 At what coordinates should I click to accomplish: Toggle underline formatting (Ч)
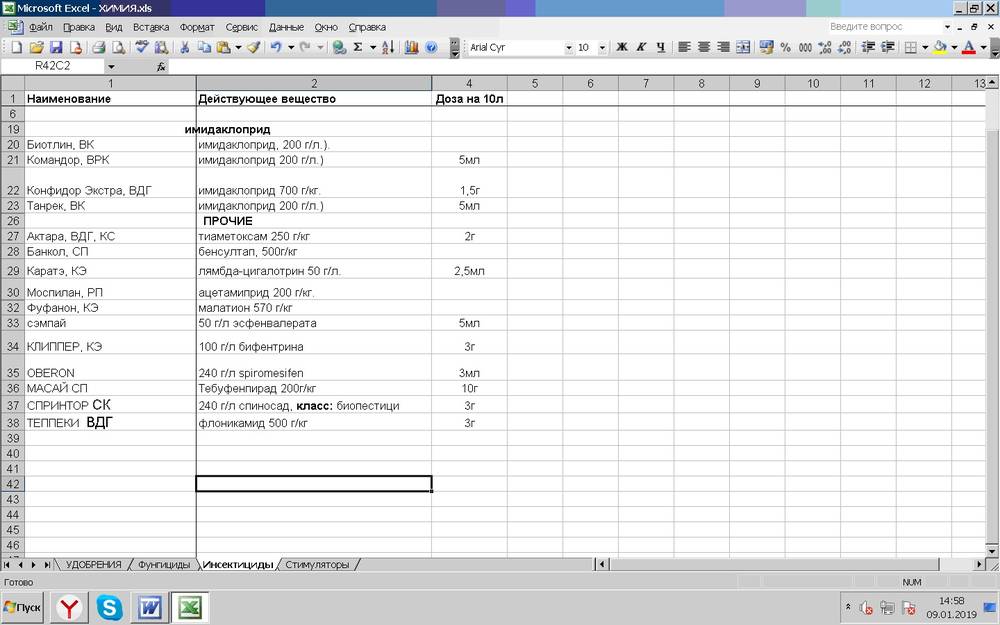[x=660, y=47]
